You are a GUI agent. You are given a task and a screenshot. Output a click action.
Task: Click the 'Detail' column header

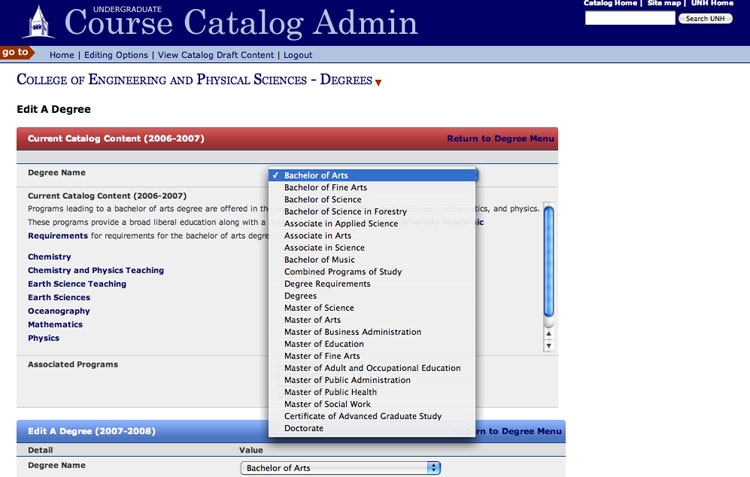click(x=40, y=450)
